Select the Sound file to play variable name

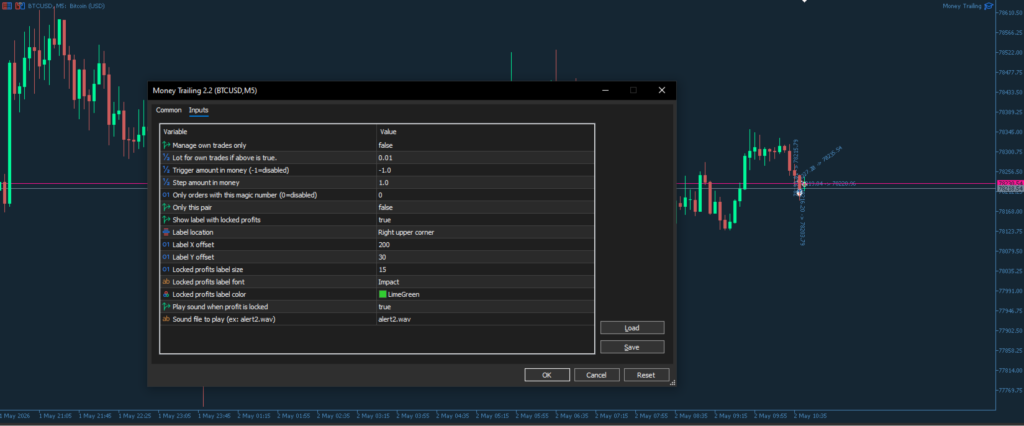(x=222, y=319)
